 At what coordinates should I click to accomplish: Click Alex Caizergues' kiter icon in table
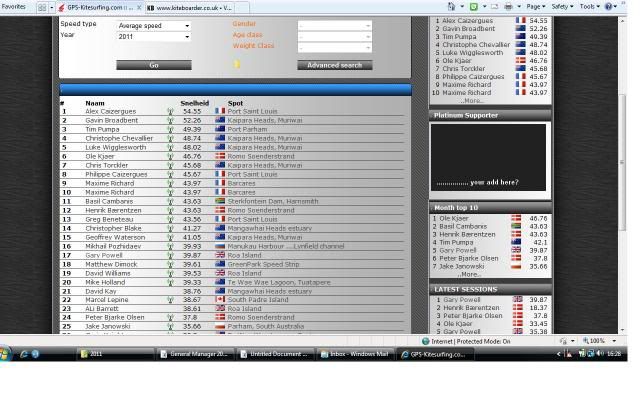click(171, 112)
